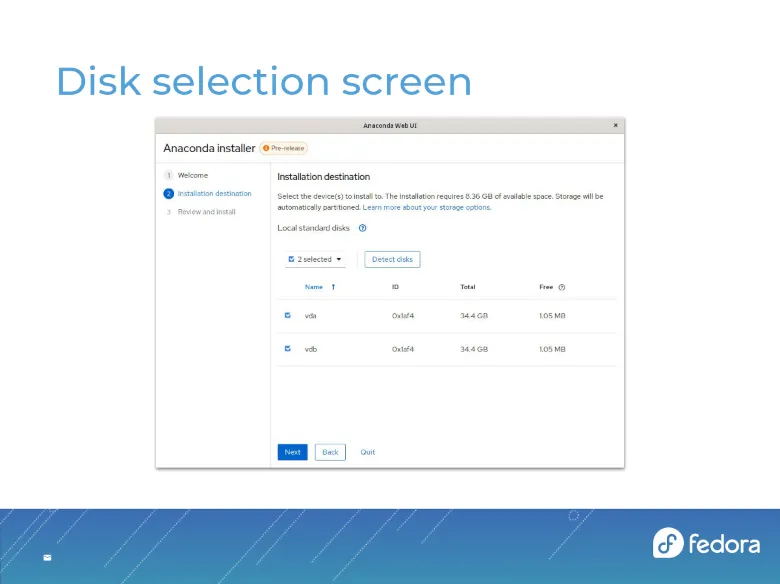Open 'Learn more about your storage options' link
Viewport: 780px width, 584px height.
pyautogui.click(x=427, y=207)
